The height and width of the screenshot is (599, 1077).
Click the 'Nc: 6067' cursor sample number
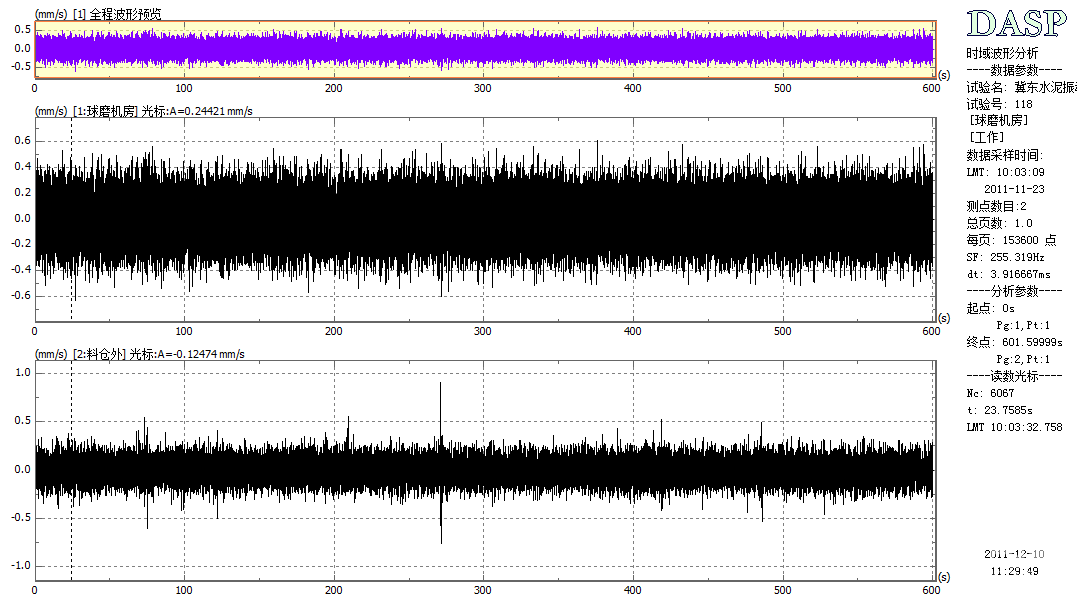990,394
